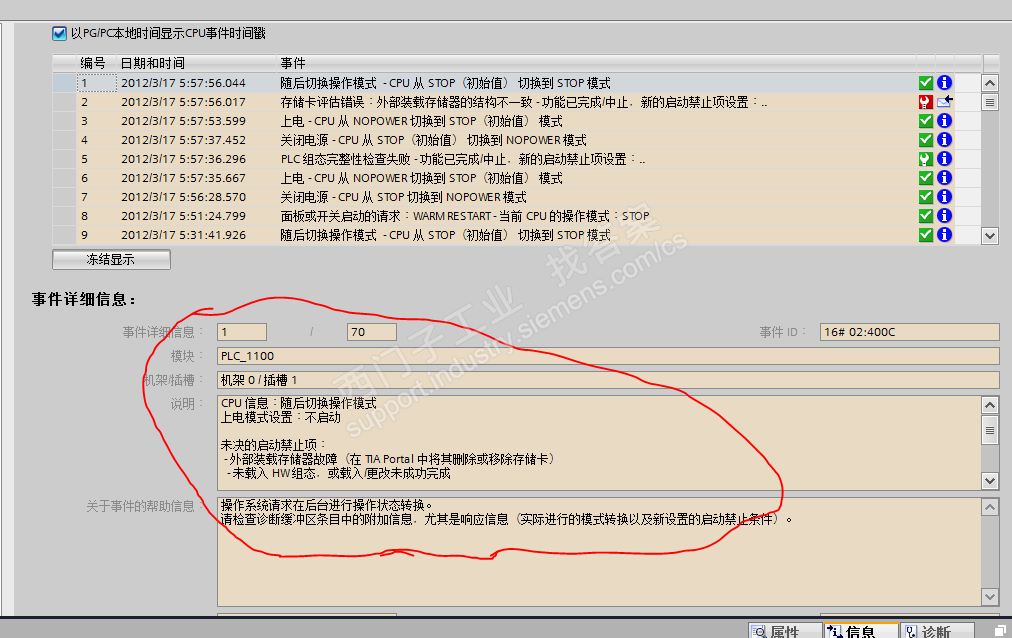Select event row 2 存储卡评估错误
1012x638 pixels.
[x=523, y=102]
